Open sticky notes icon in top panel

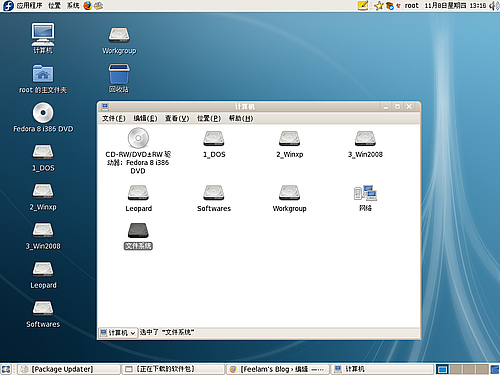coord(363,5)
